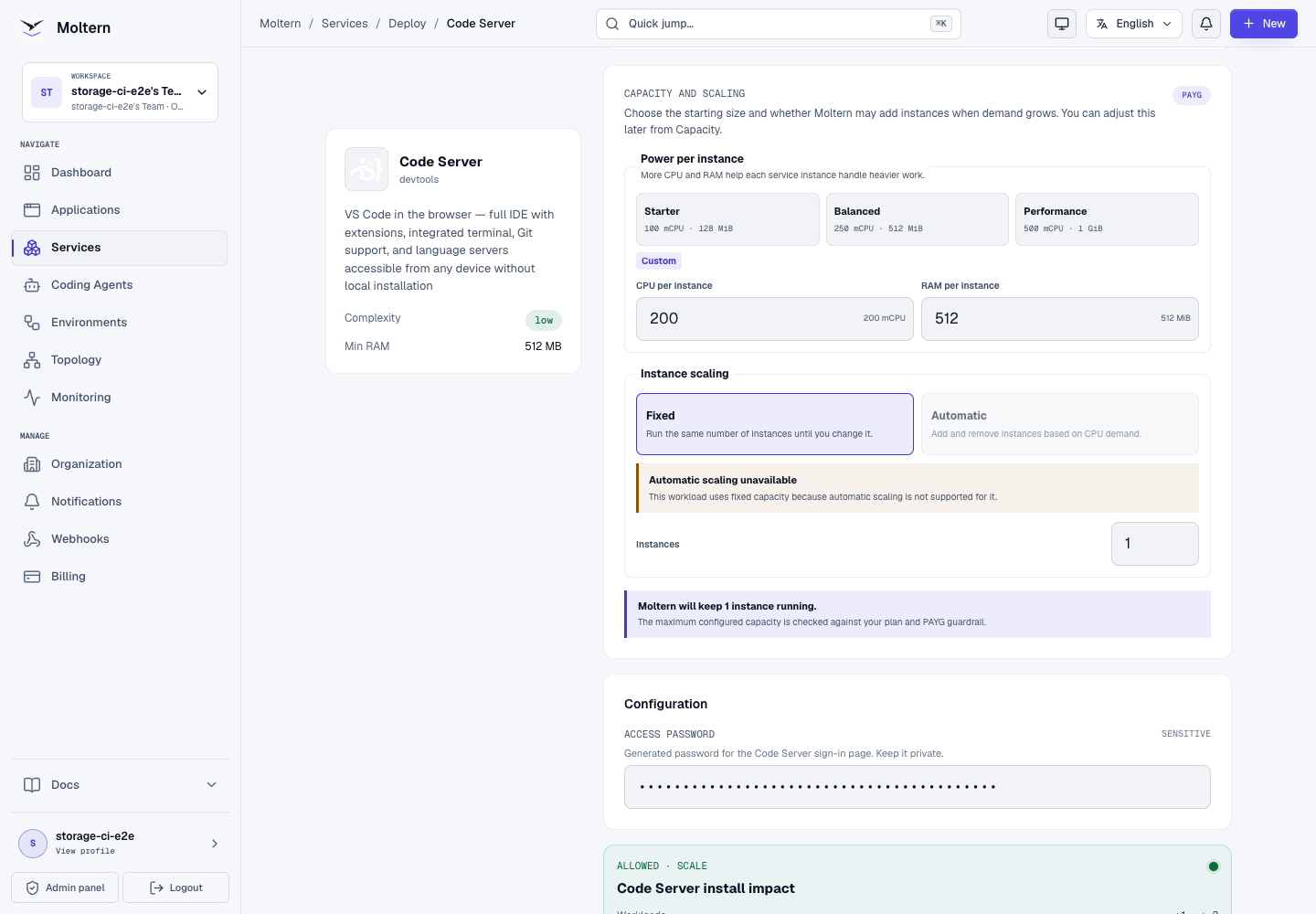Go to Deploy breadcrumb
1316x914 pixels.
pyautogui.click(x=408, y=24)
